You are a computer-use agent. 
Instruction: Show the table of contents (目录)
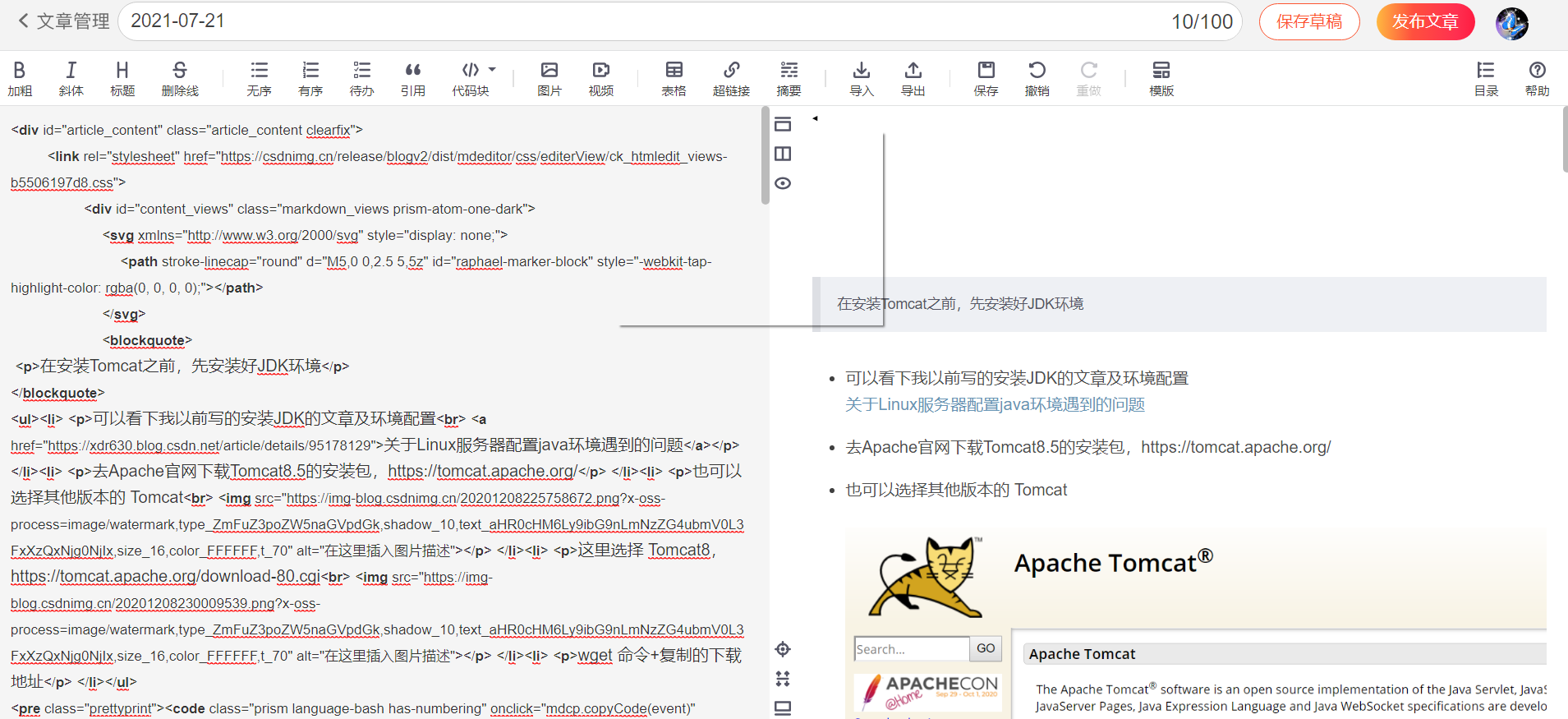tap(1486, 79)
